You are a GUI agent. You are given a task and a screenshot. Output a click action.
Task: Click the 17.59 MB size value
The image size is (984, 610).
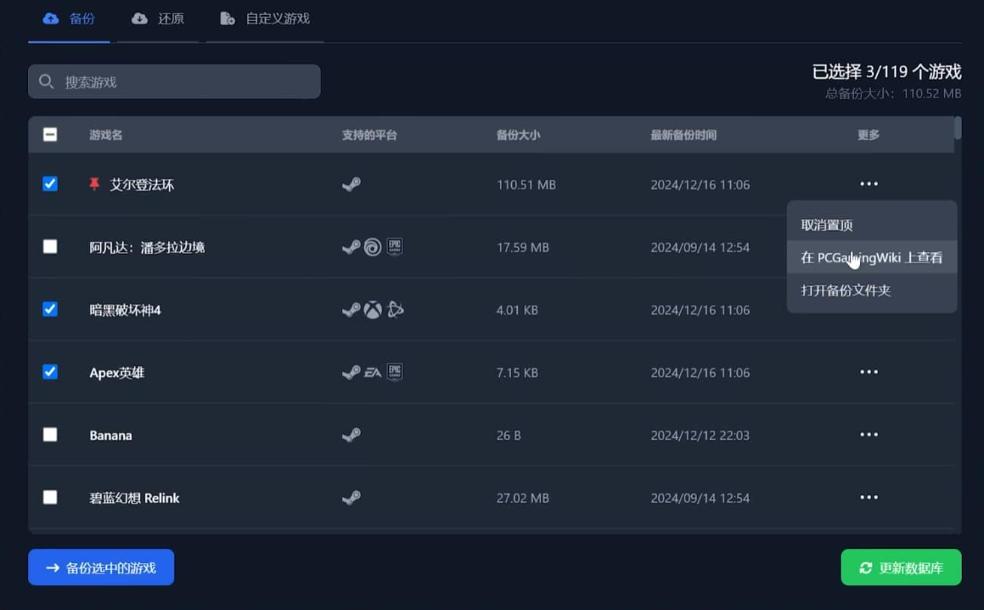pos(523,247)
